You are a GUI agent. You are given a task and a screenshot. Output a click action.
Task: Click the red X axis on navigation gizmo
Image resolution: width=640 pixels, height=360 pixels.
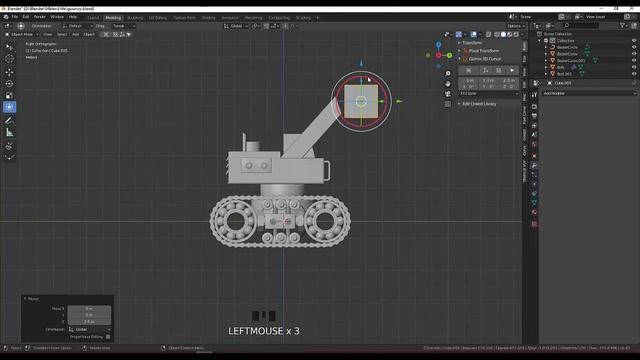pos(438,55)
